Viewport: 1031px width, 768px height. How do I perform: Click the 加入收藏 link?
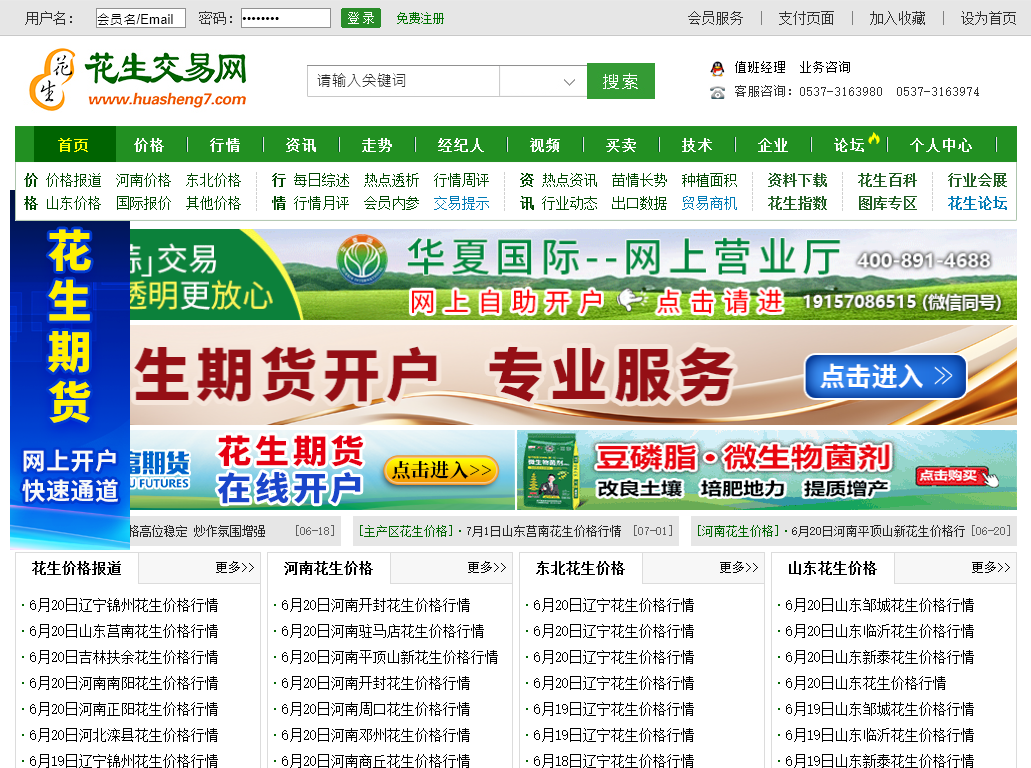(x=898, y=18)
